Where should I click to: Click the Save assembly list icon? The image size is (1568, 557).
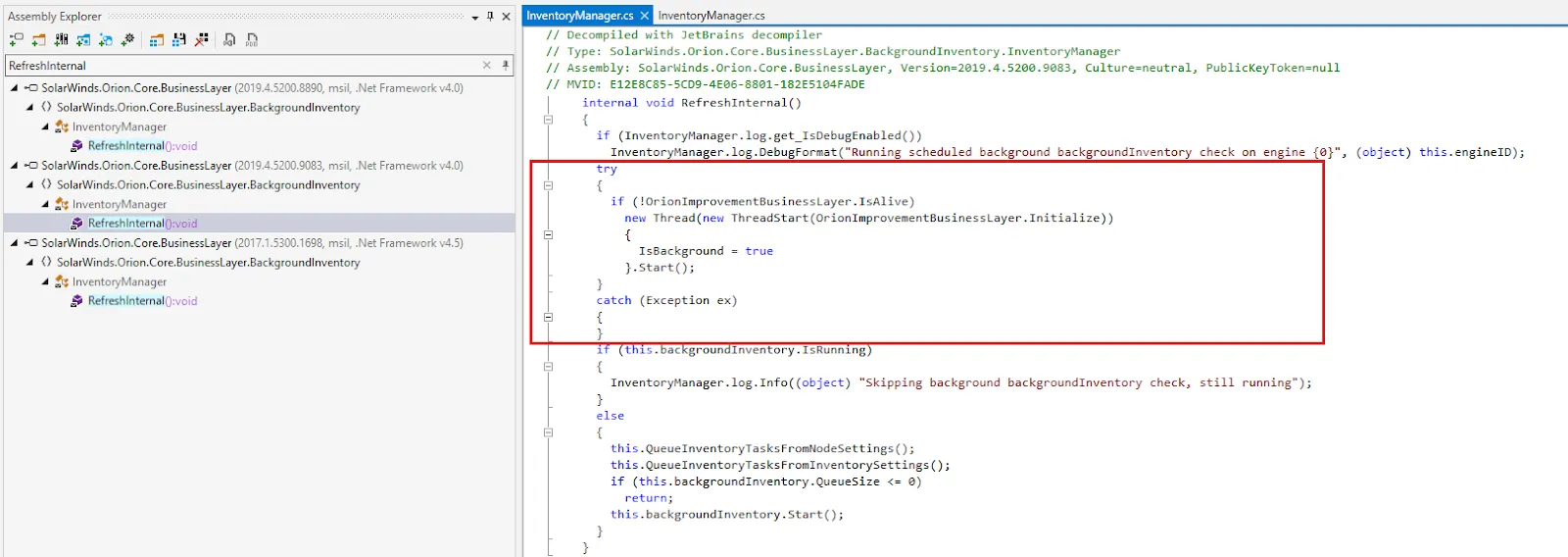coord(179,40)
